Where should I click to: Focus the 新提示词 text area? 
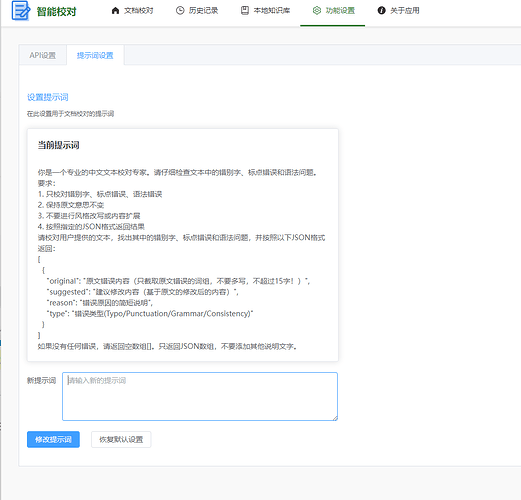tap(200, 396)
